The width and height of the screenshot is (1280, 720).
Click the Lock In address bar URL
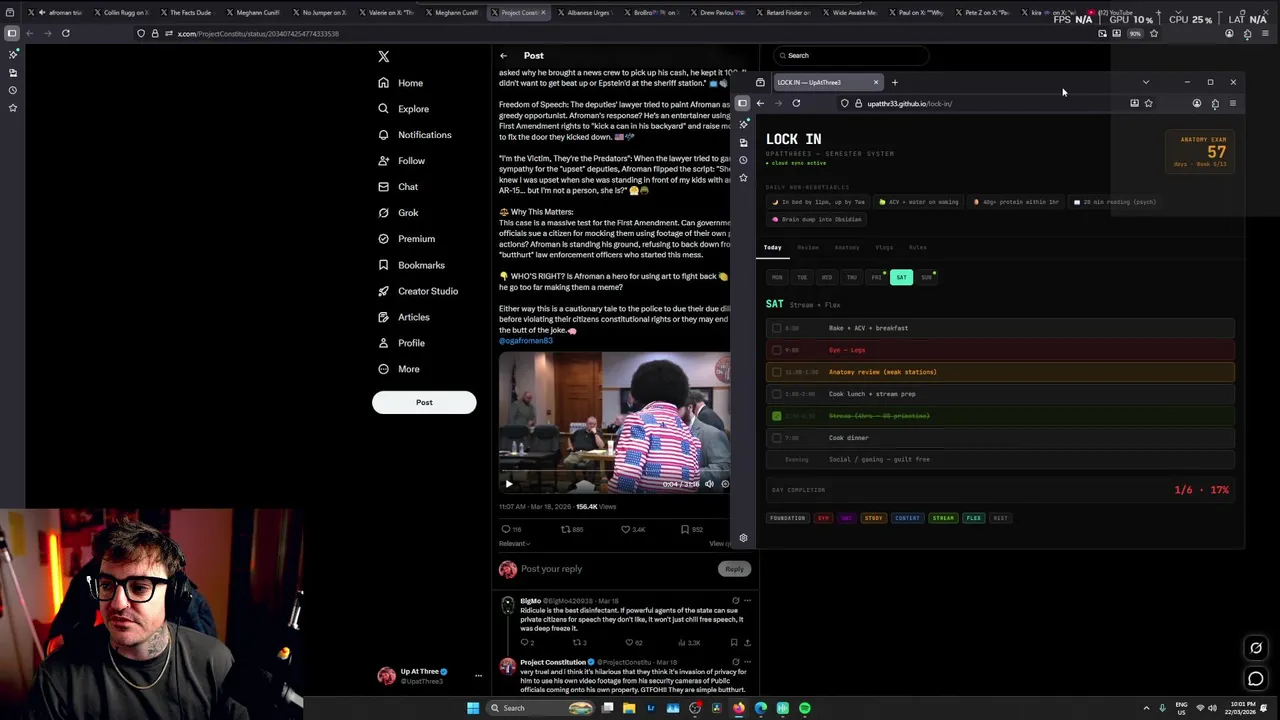click(910, 104)
